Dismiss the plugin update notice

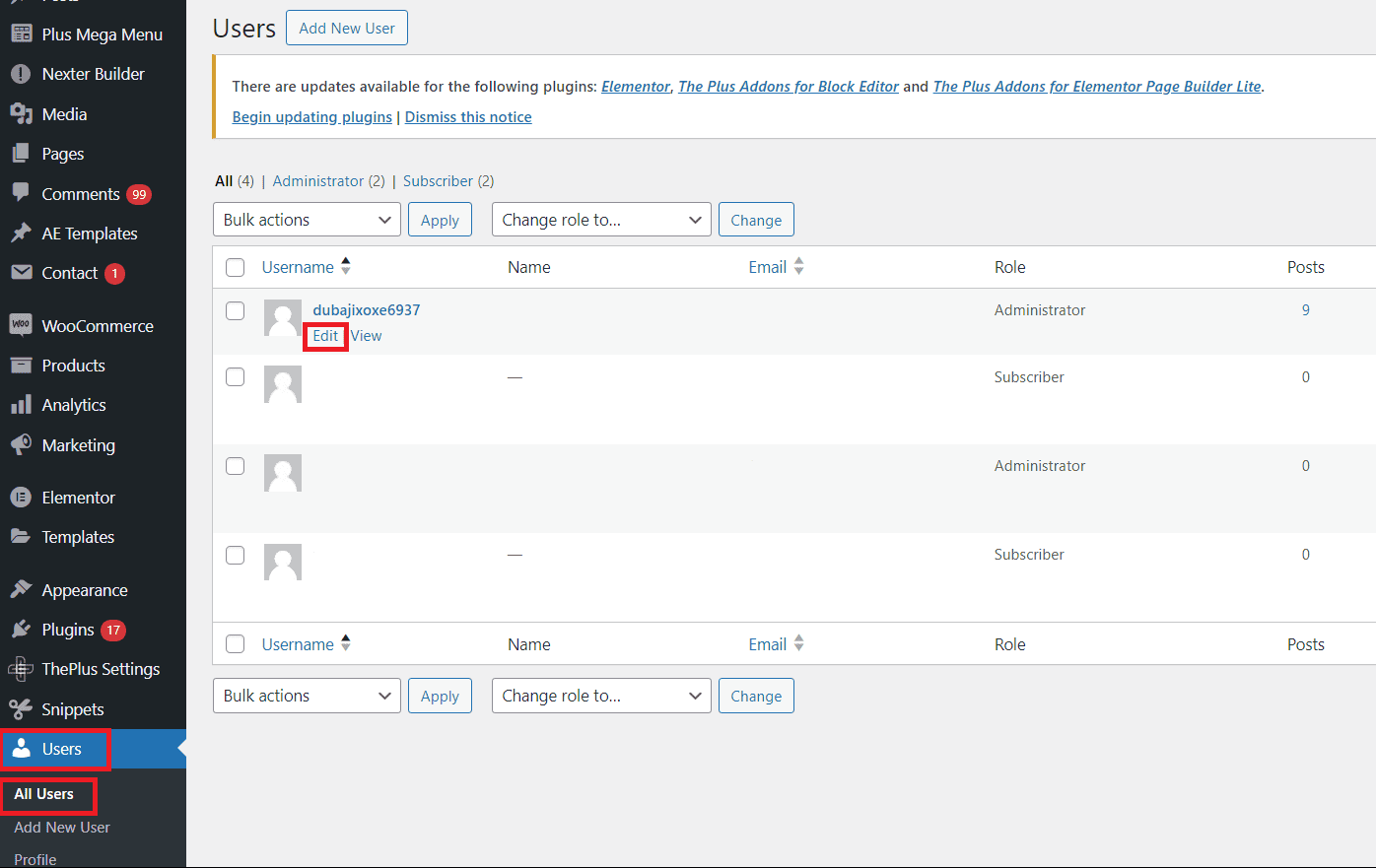coord(468,116)
